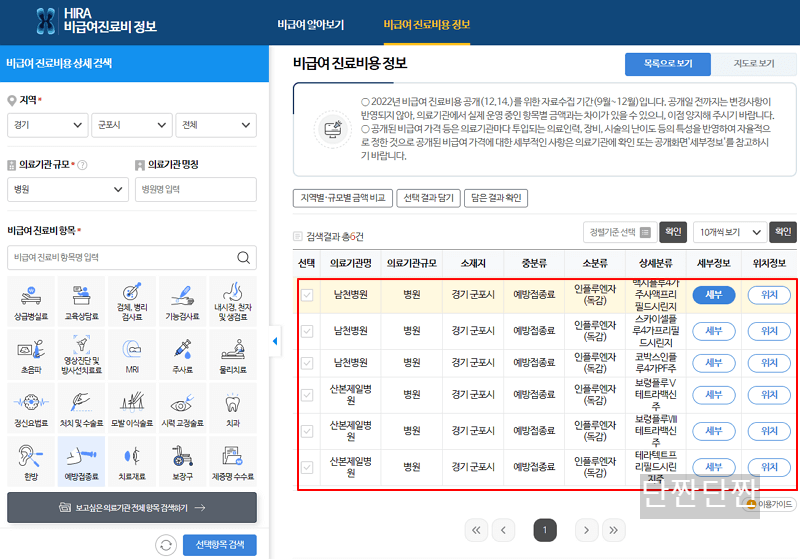Open the 비급여 알아보기 menu
This screenshot has width=800, height=559.
pyautogui.click(x=311, y=24)
